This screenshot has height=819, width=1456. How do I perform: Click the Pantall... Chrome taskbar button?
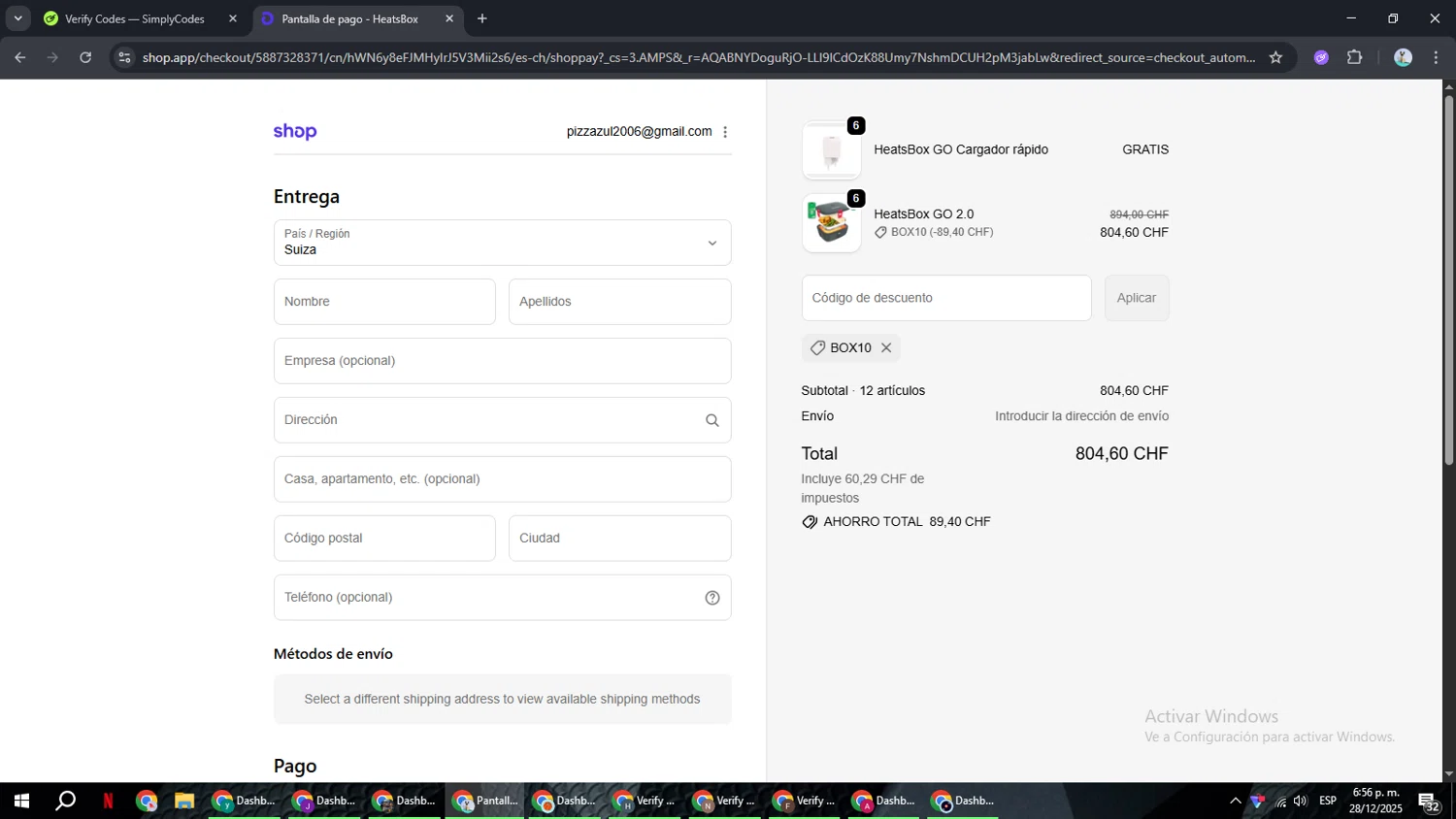click(485, 801)
